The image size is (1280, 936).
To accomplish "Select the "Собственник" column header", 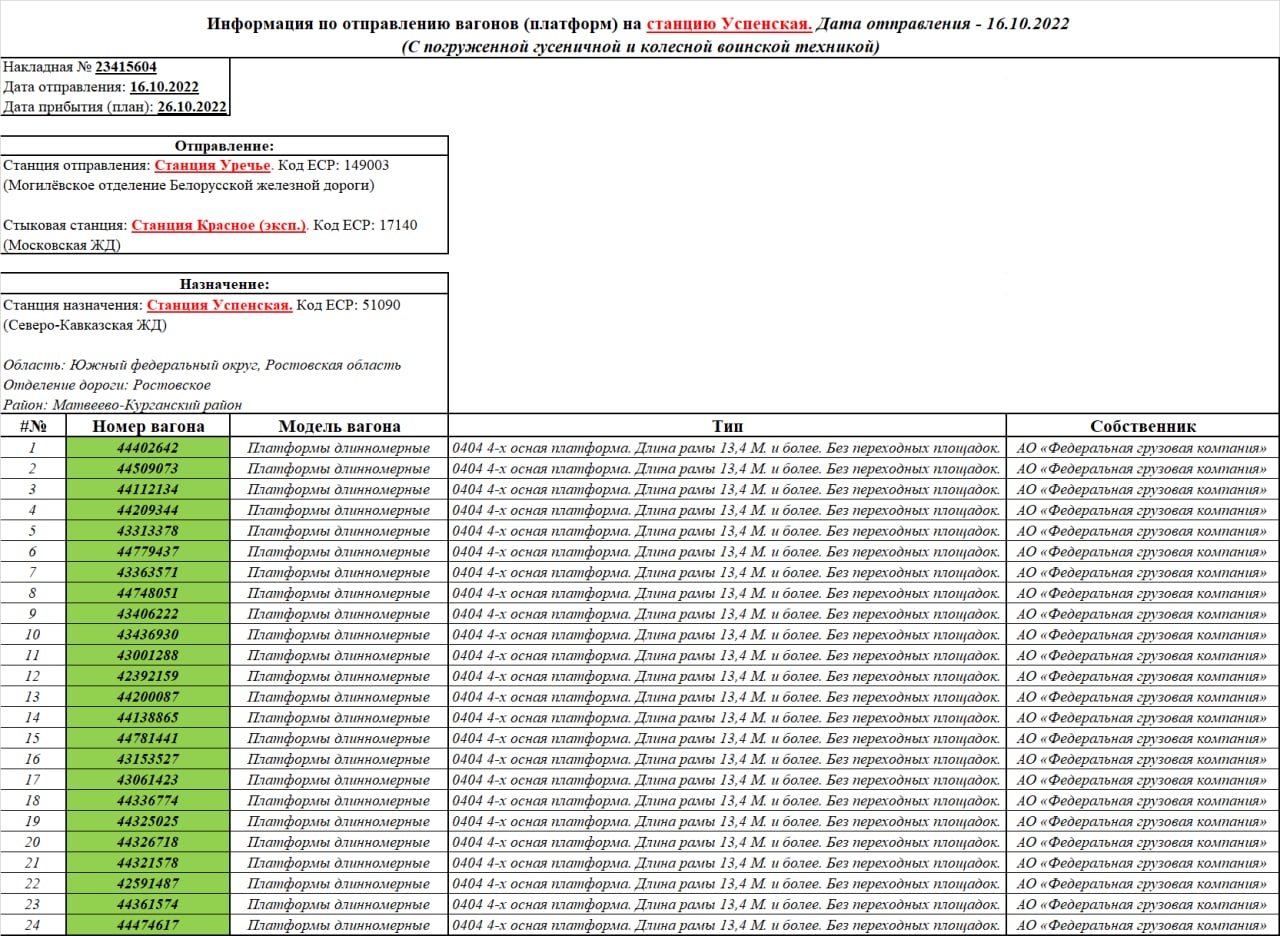I will point(1142,426).
